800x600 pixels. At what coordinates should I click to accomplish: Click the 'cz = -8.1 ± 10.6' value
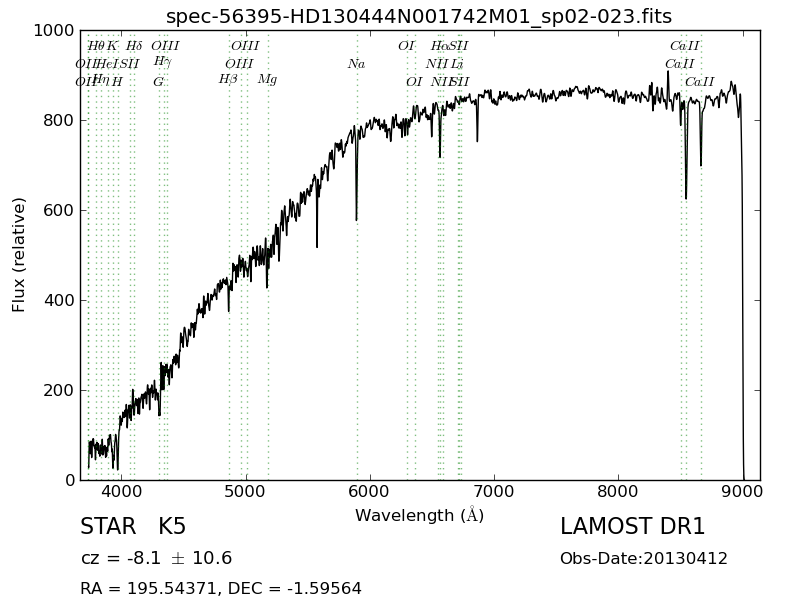(x=156, y=558)
